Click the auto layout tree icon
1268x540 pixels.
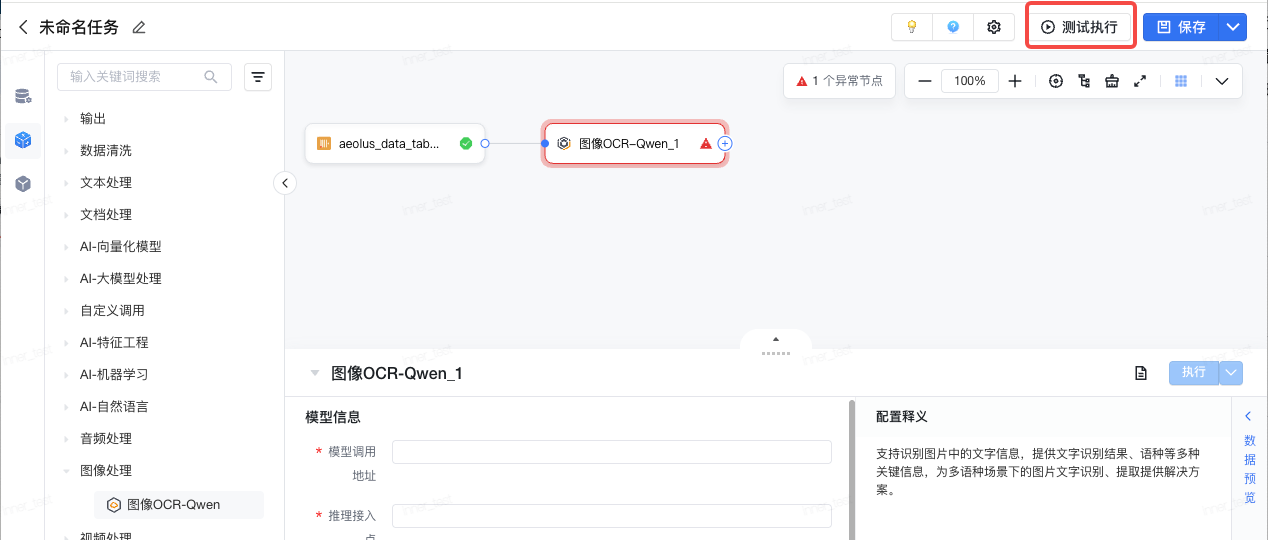(x=1084, y=81)
